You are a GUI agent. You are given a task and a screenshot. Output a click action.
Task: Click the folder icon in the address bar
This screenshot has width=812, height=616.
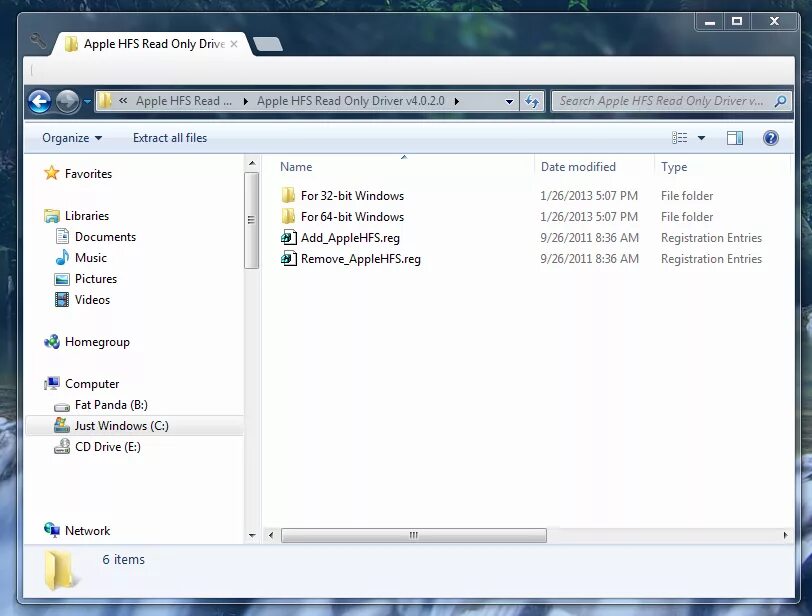click(x=106, y=101)
